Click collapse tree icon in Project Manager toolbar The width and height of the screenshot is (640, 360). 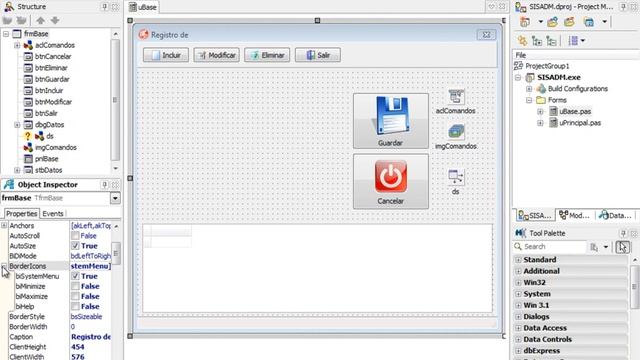(x=551, y=40)
